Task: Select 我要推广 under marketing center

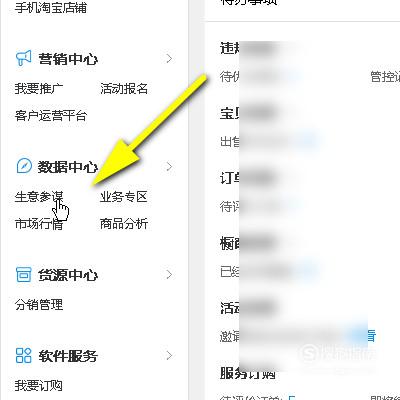Action: click(x=39, y=89)
